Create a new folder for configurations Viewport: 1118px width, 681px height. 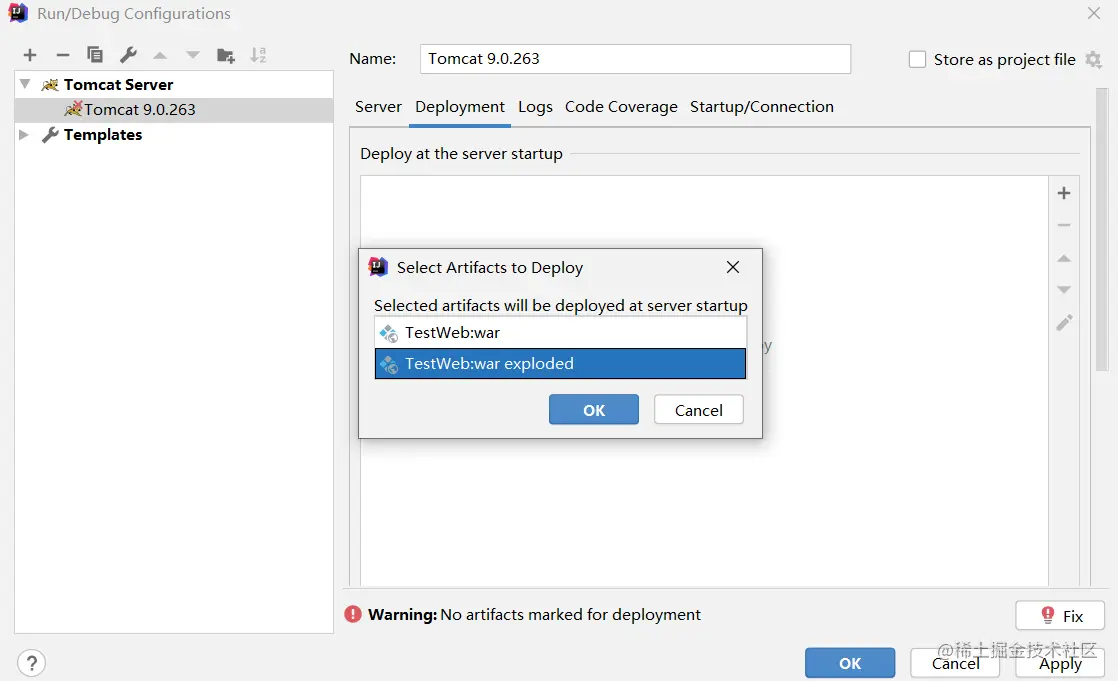[x=225, y=55]
